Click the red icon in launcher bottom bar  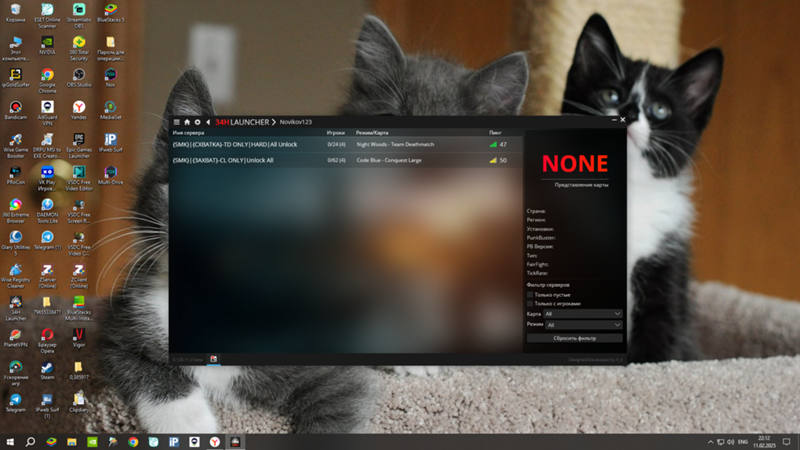coord(213,359)
